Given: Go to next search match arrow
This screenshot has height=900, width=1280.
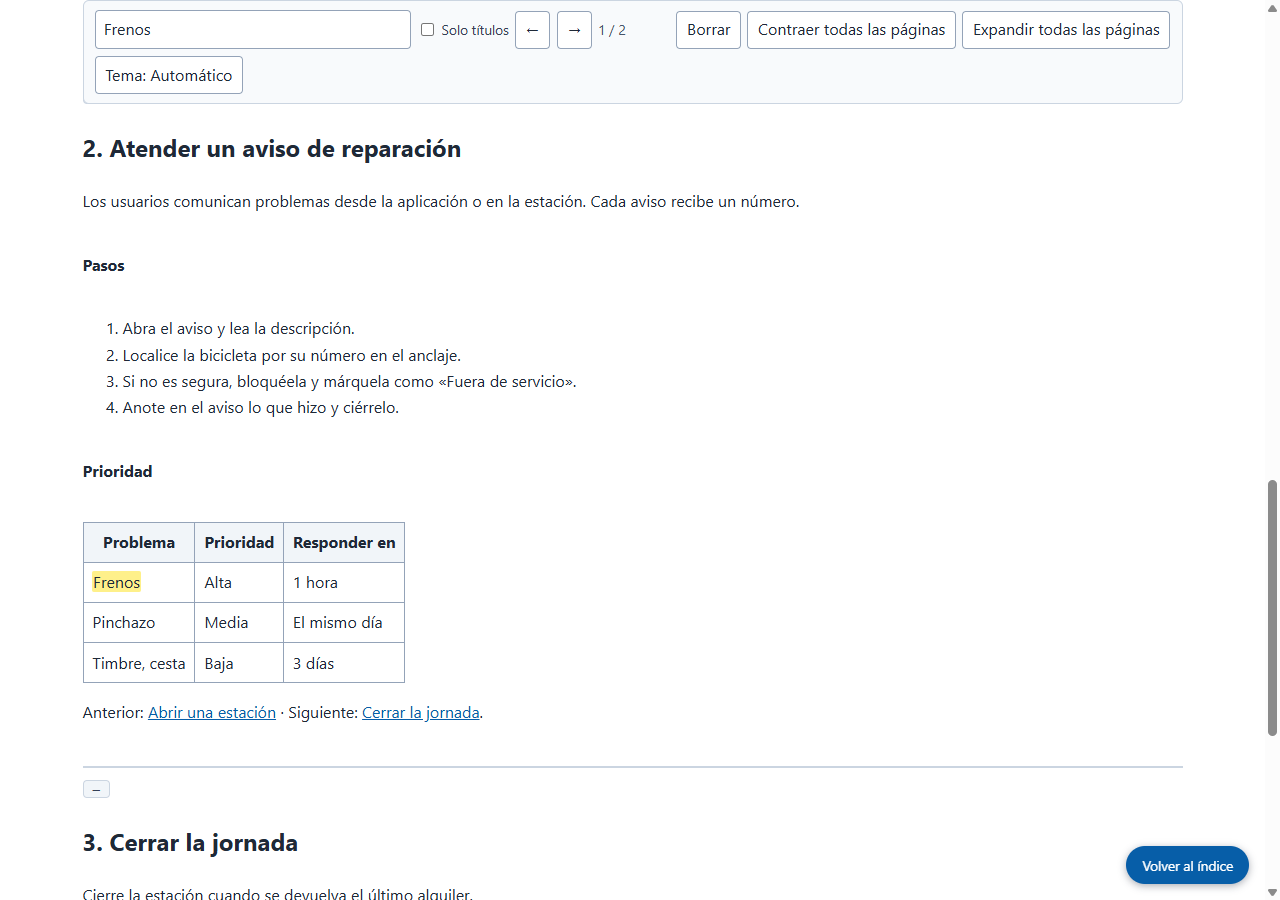Looking at the screenshot, I should 574,30.
